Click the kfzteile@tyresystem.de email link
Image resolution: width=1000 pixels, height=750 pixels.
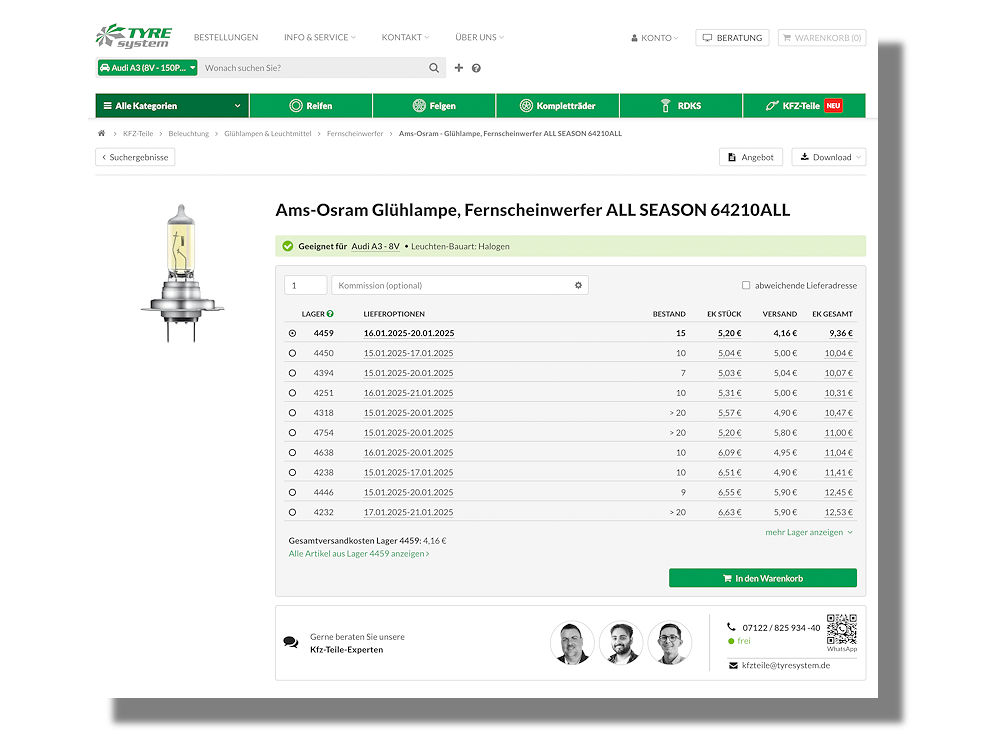(786, 665)
